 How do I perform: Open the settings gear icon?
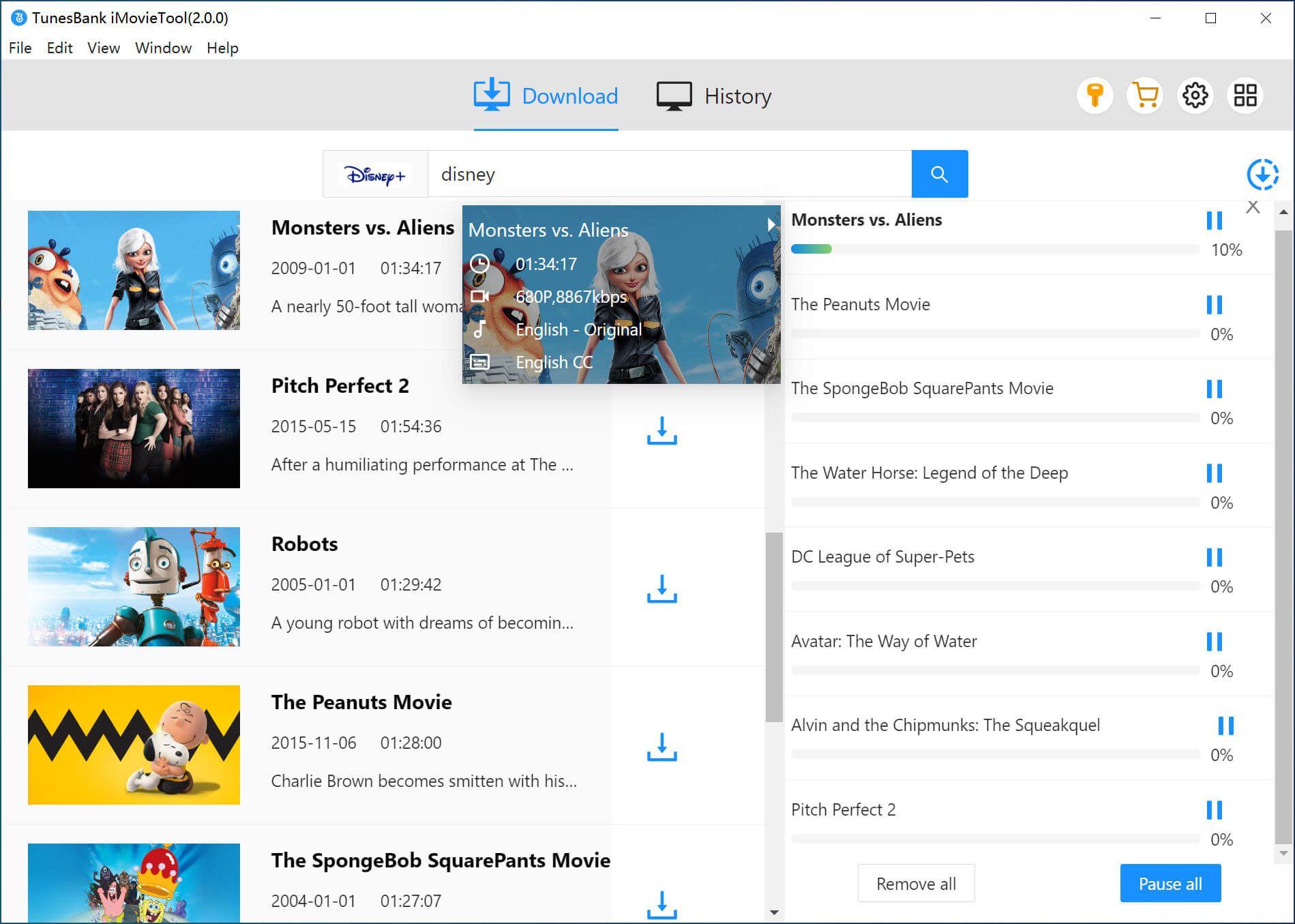point(1195,95)
